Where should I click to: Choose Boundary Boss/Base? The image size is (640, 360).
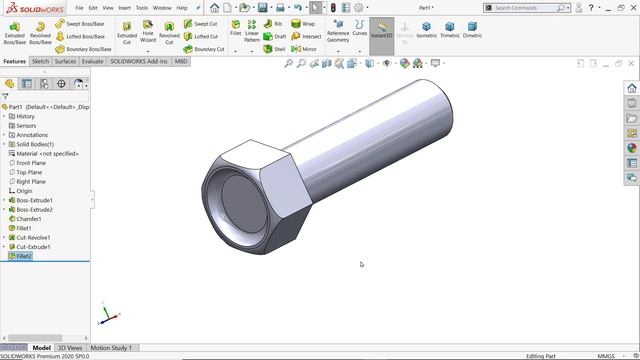(83, 49)
